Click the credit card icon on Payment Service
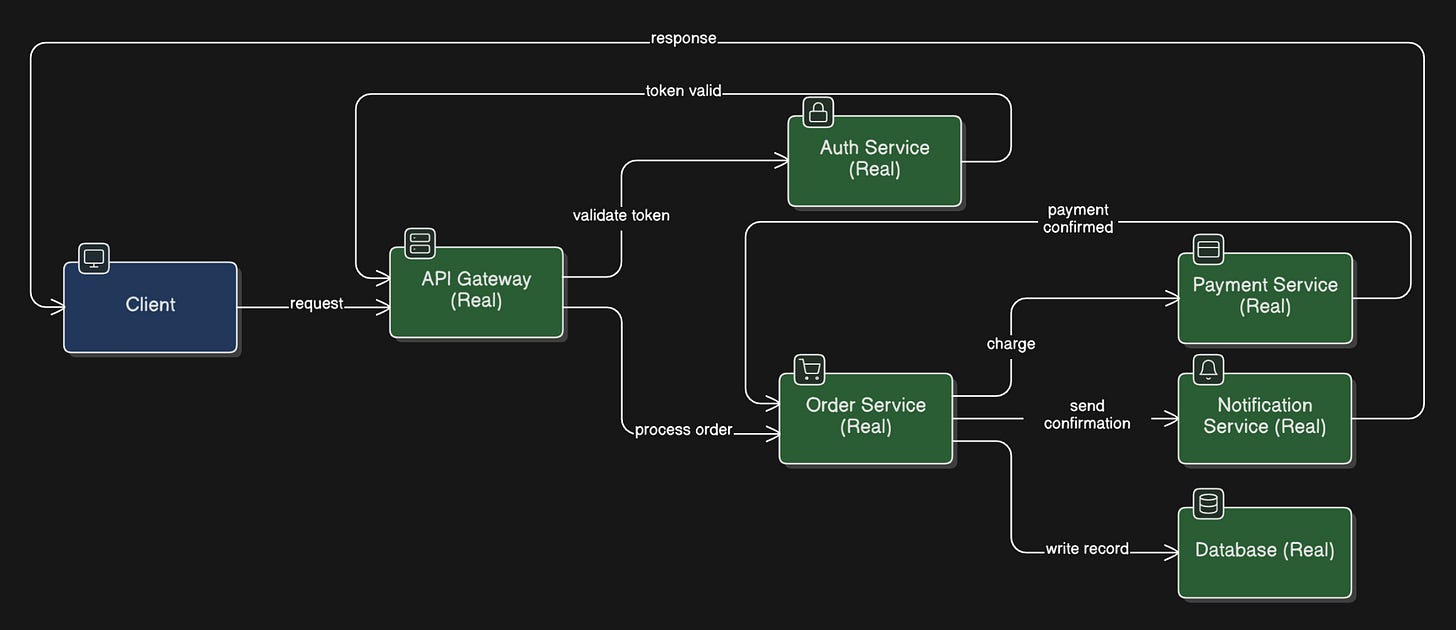Viewport: 1456px width, 630px height. [1208, 248]
